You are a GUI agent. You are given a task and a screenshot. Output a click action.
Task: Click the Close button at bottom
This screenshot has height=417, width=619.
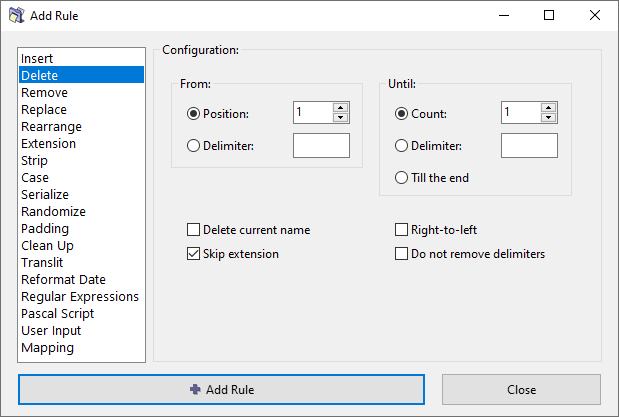tap(521, 389)
